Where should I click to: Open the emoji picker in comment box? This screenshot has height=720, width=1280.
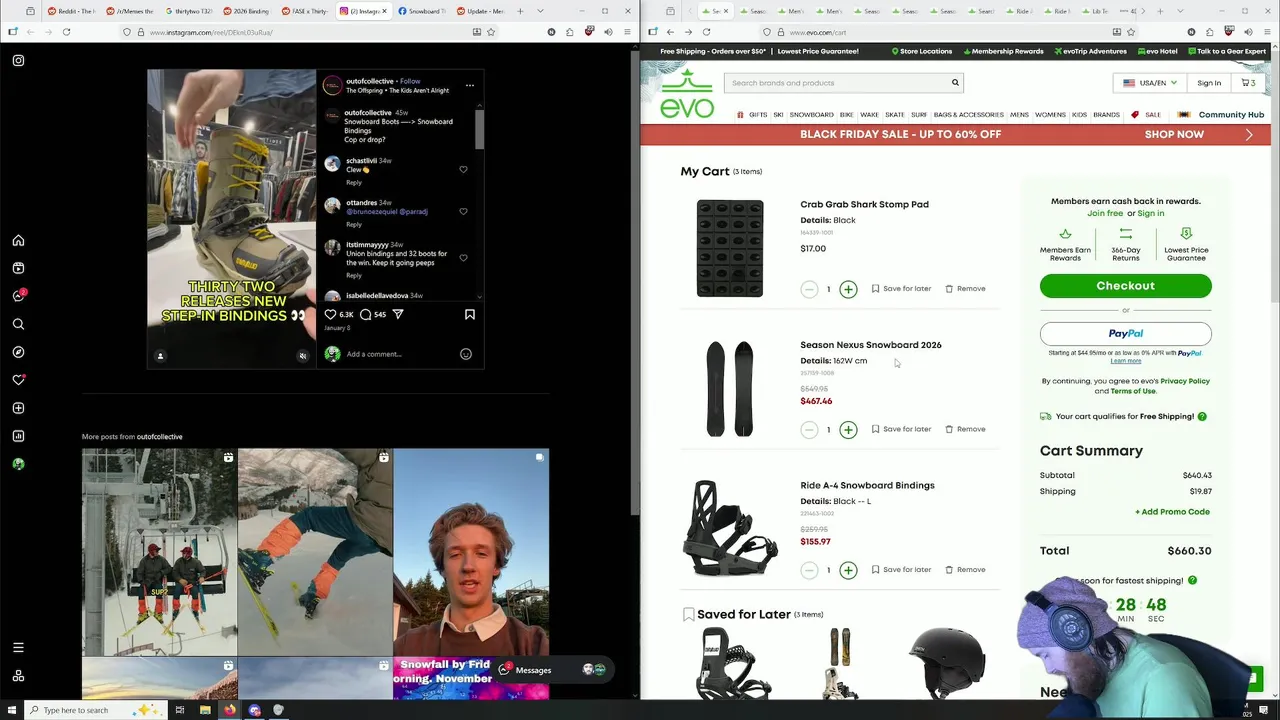[x=466, y=354]
